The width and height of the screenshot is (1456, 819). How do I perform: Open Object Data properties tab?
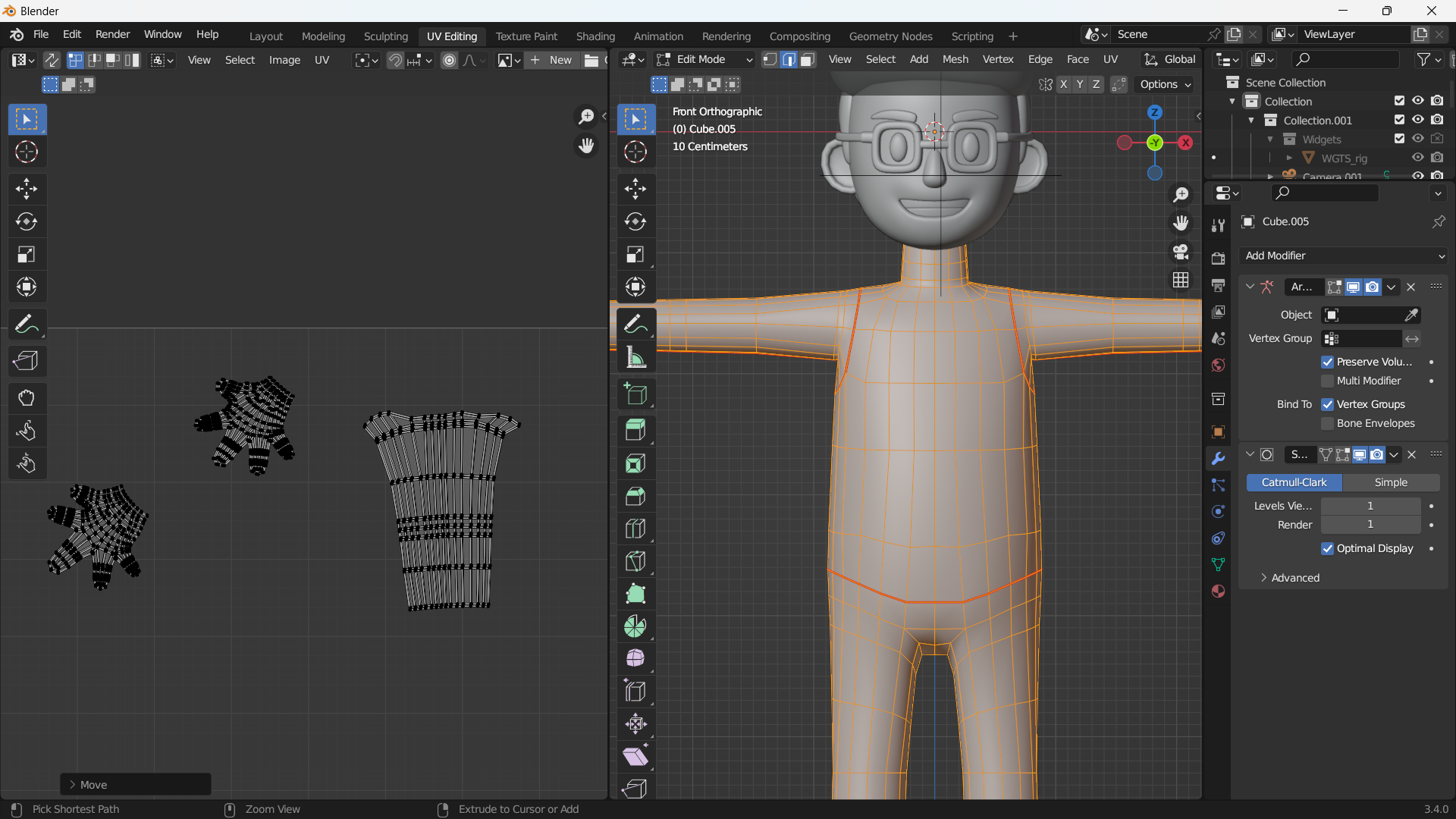(1218, 565)
